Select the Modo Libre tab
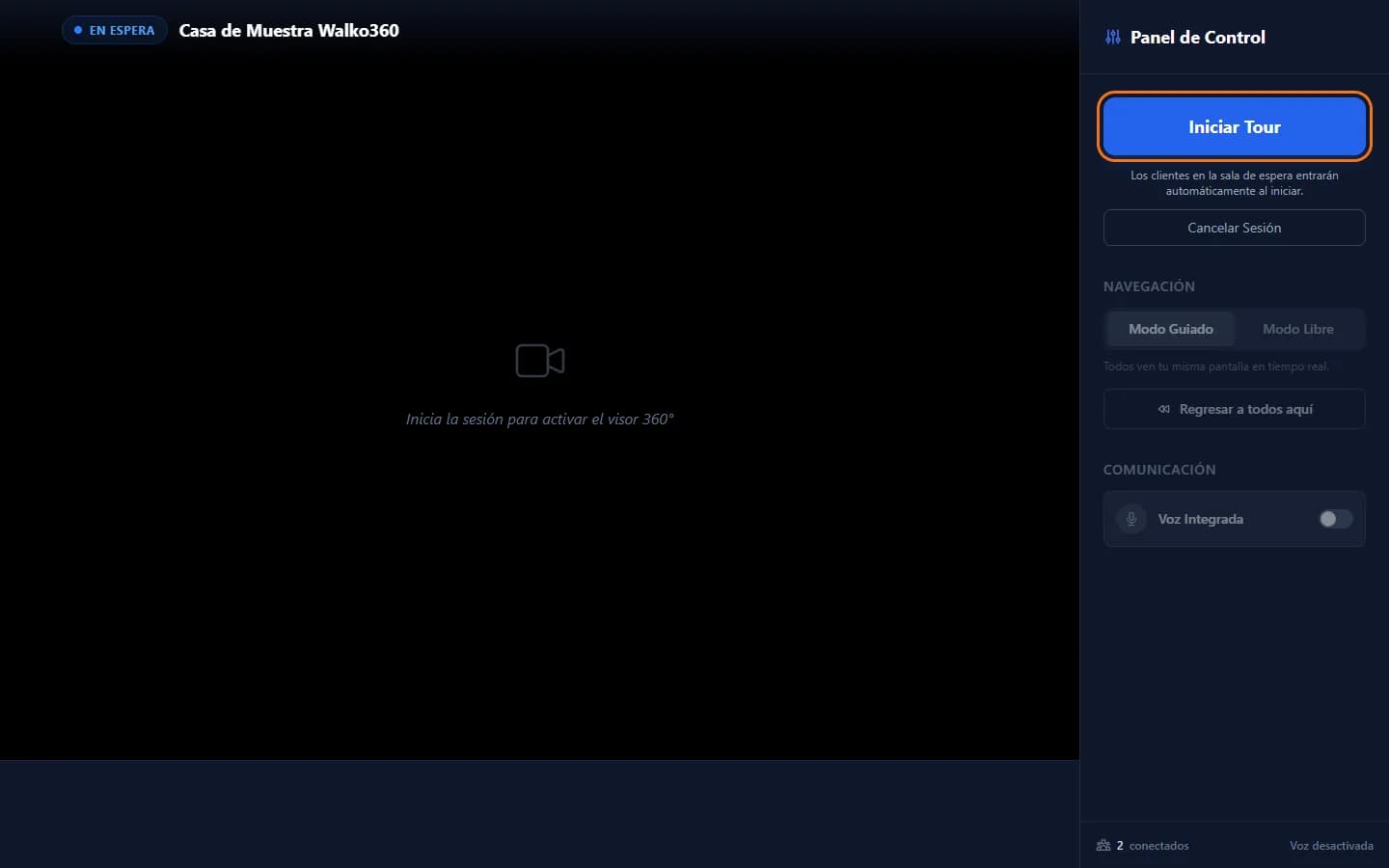Image resolution: width=1389 pixels, height=868 pixels. 1297,329
